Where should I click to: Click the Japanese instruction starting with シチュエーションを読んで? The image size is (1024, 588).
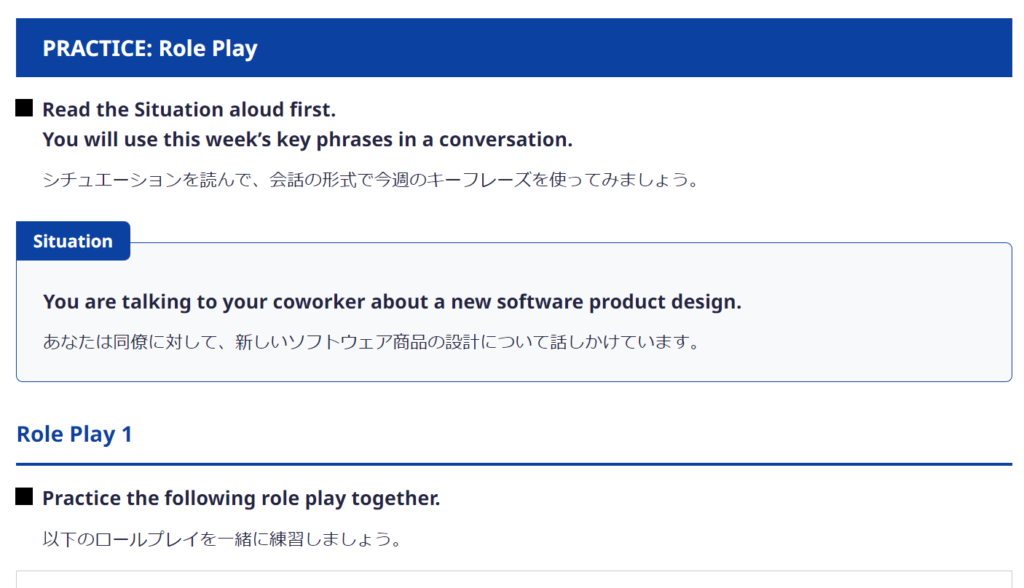click(369, 180)
